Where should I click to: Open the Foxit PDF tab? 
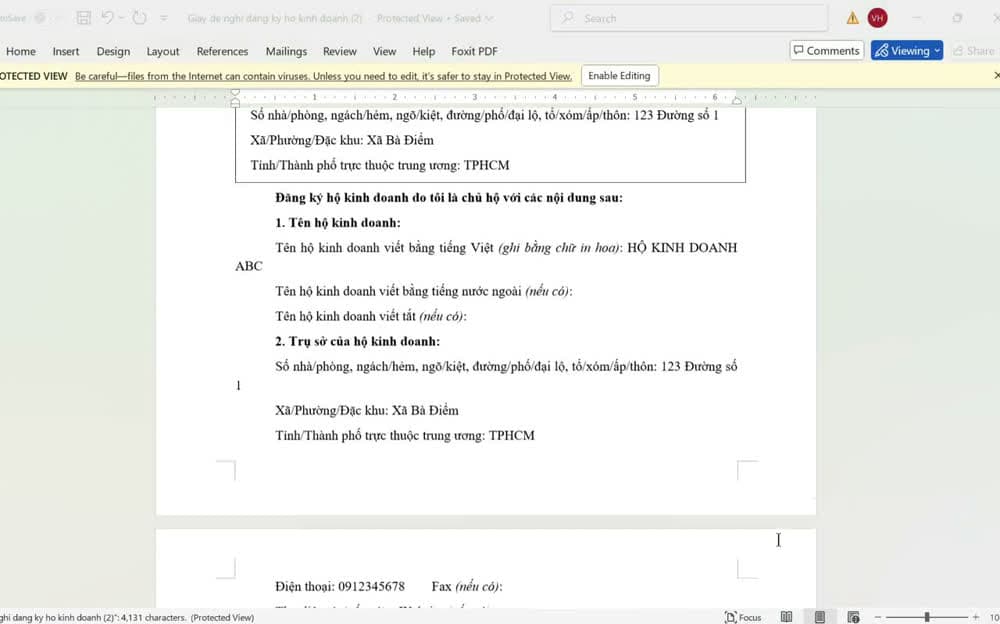(x=474, y=51)
